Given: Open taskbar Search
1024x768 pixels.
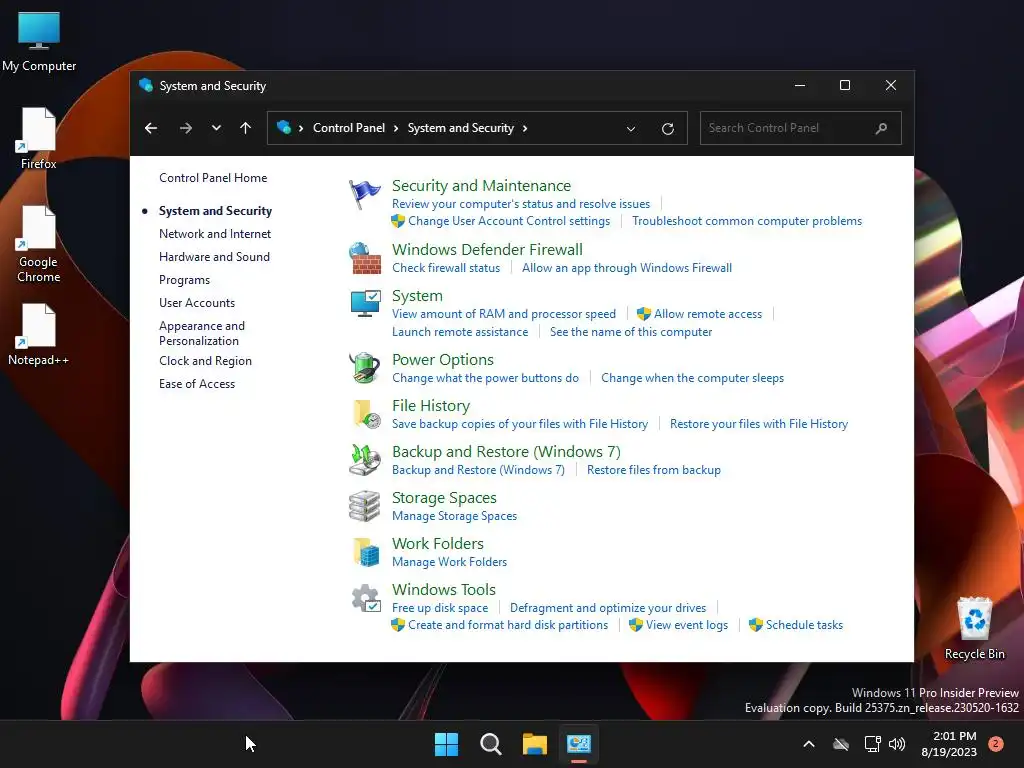Looking at the screenshot, I should (x=490, y=744).
